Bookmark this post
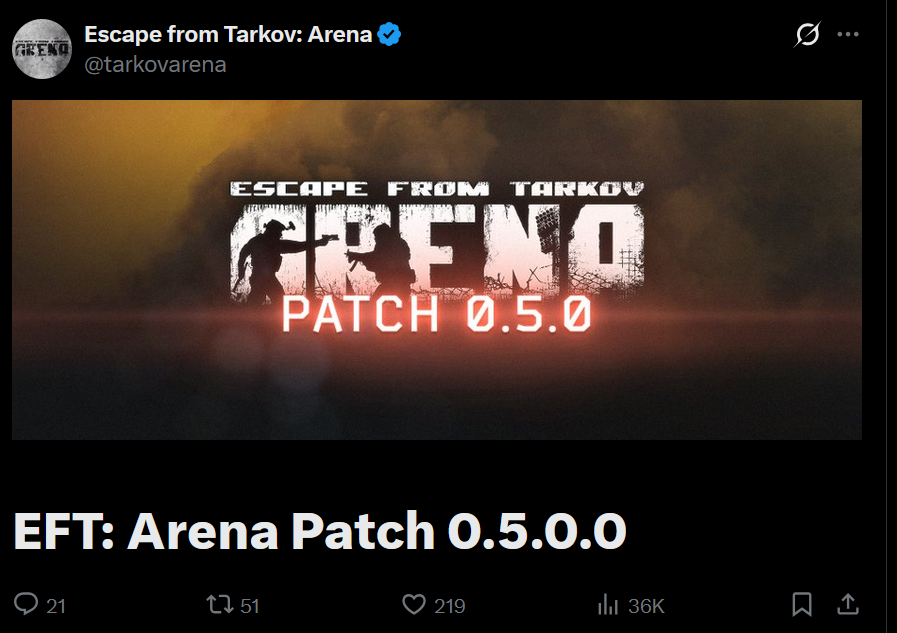 [x=801, y=604]
